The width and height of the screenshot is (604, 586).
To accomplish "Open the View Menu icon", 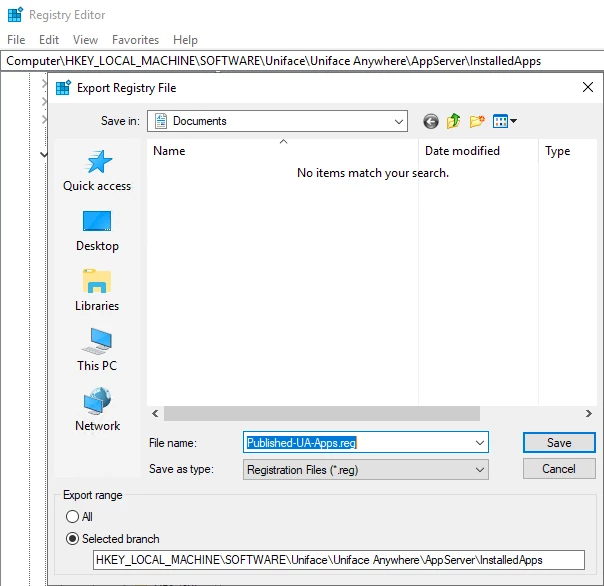I will point(500,121).
